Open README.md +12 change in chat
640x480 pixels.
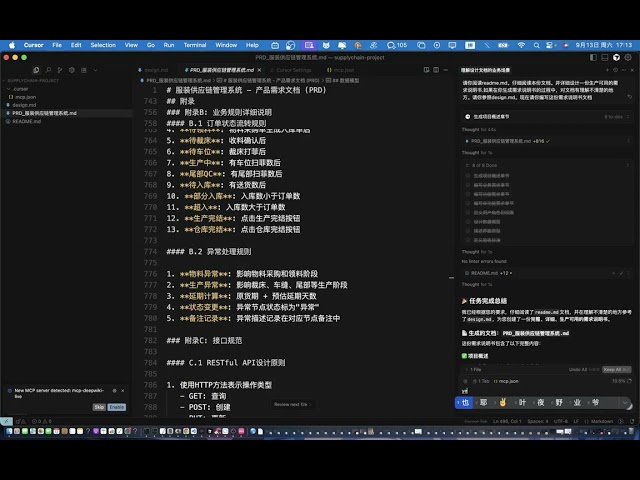tap(488, 273)
